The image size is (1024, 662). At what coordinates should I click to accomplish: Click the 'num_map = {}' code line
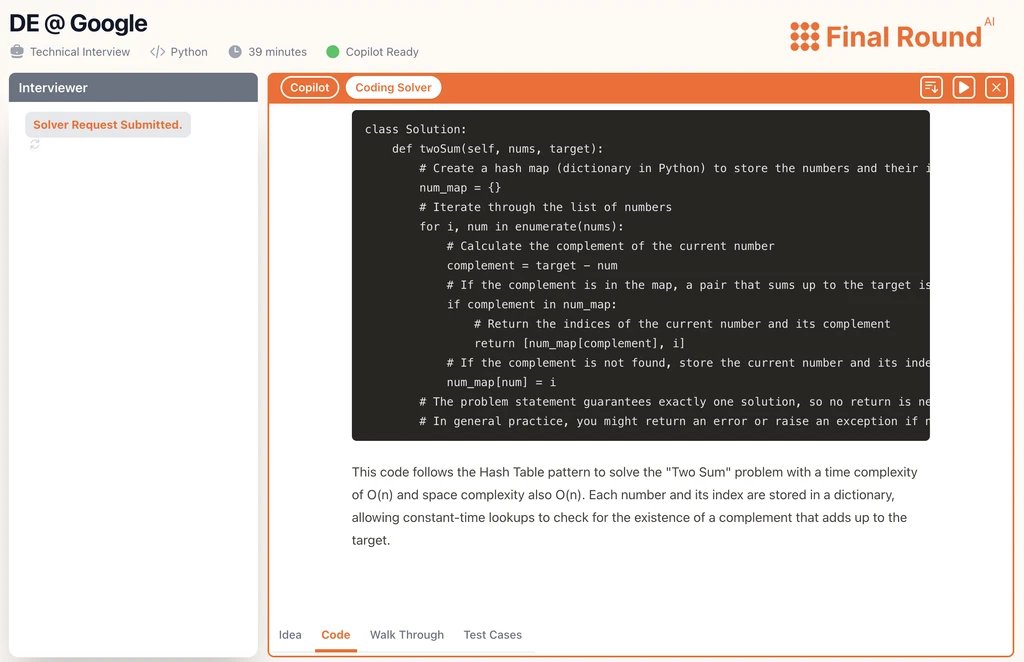(x=460, y=187)
